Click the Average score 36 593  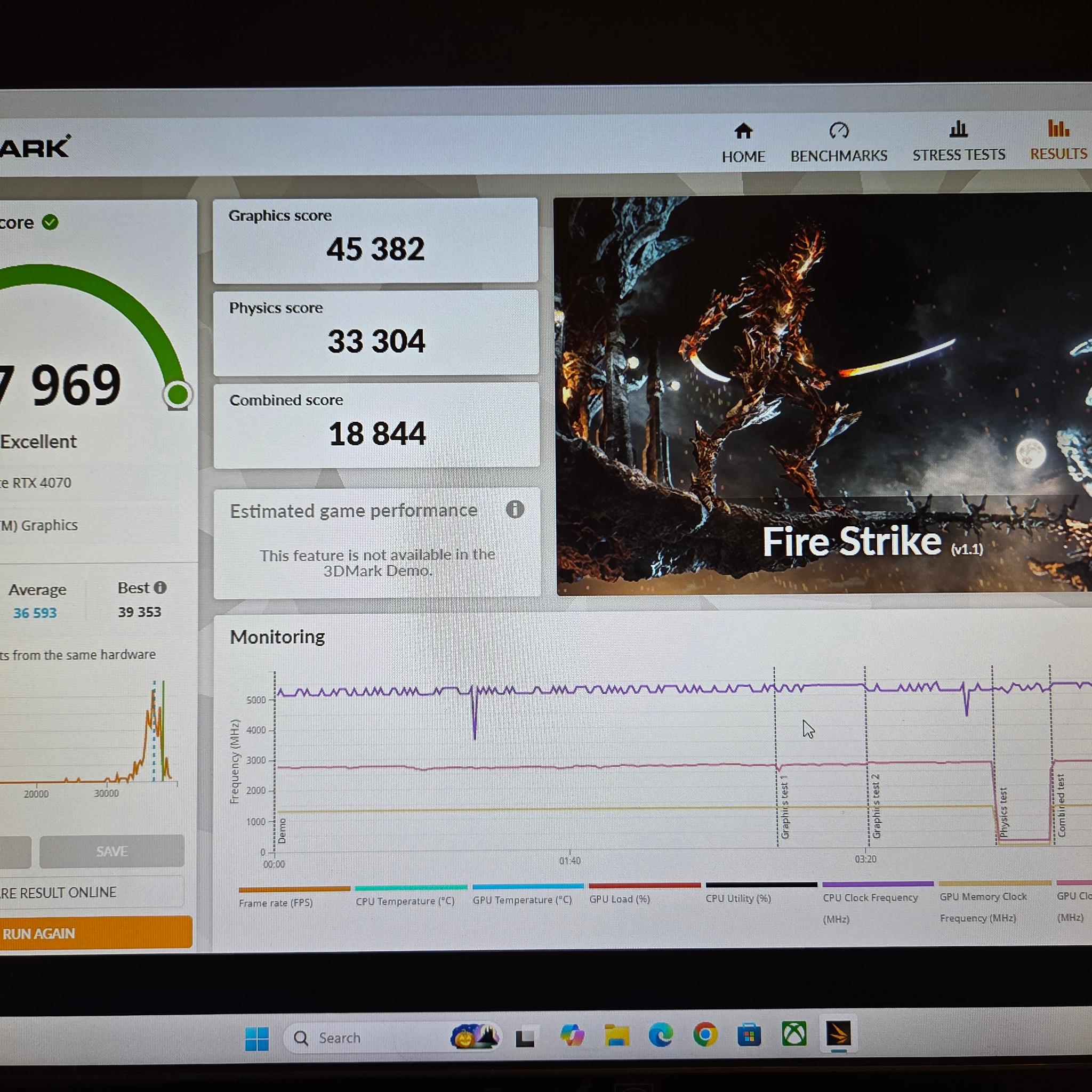point(35,613)
